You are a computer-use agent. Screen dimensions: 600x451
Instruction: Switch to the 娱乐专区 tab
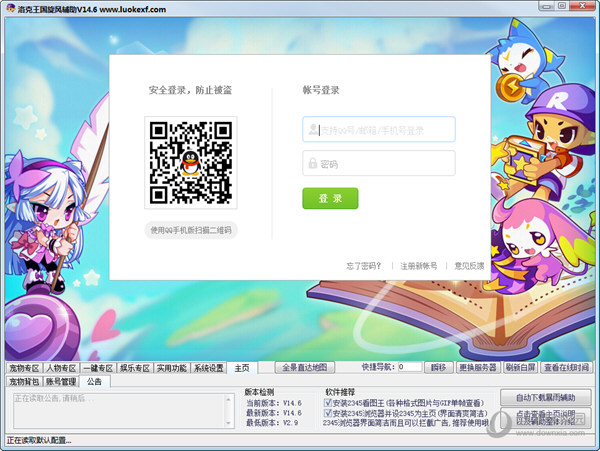click(x=135, y=368)
